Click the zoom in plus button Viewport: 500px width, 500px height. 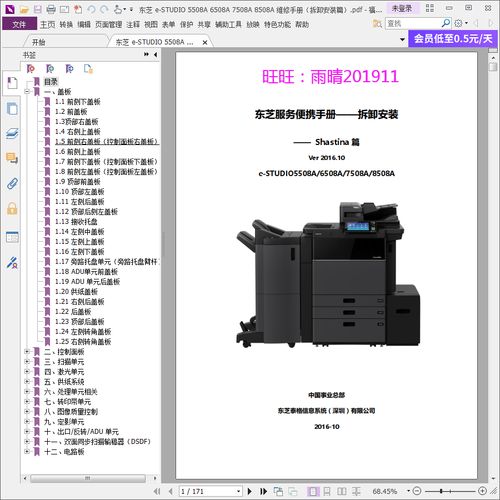click(x=482, y=491)
